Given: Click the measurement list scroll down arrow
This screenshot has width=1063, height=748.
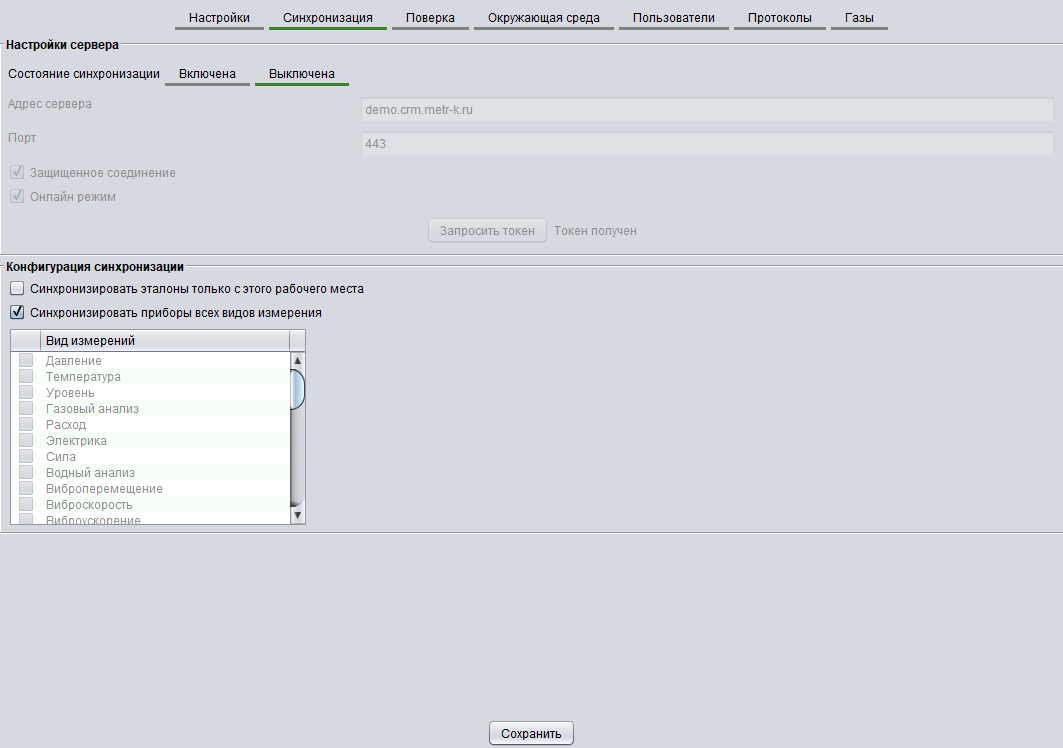Looking at the screenshot, I should [297, 515].
